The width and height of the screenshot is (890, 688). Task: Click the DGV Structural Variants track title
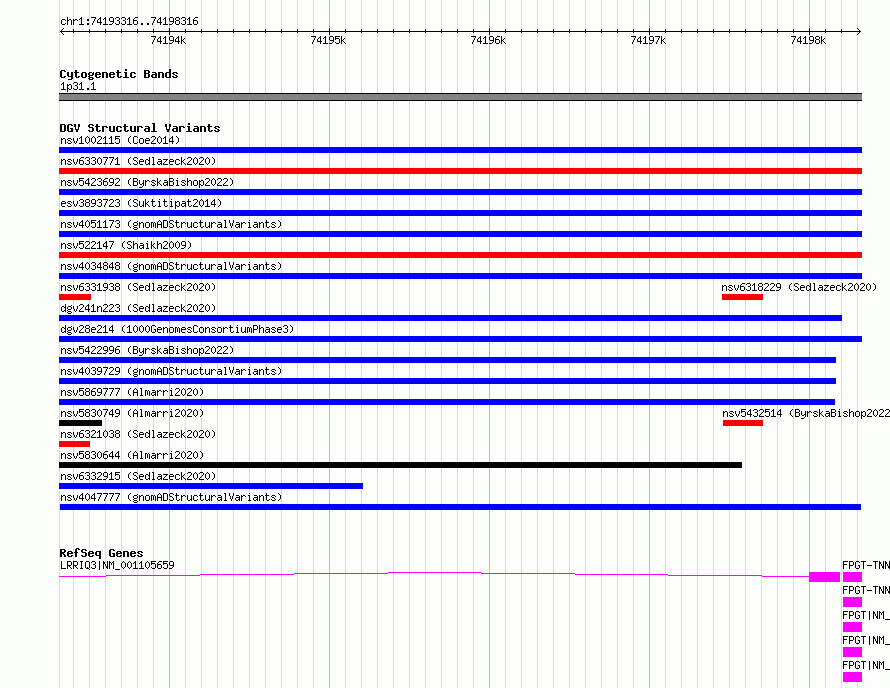[140, 128]
